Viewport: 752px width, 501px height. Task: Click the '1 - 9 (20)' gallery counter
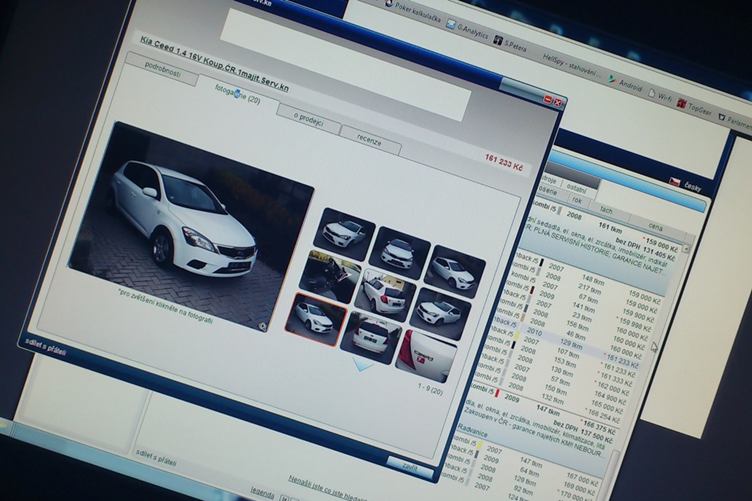430,389
